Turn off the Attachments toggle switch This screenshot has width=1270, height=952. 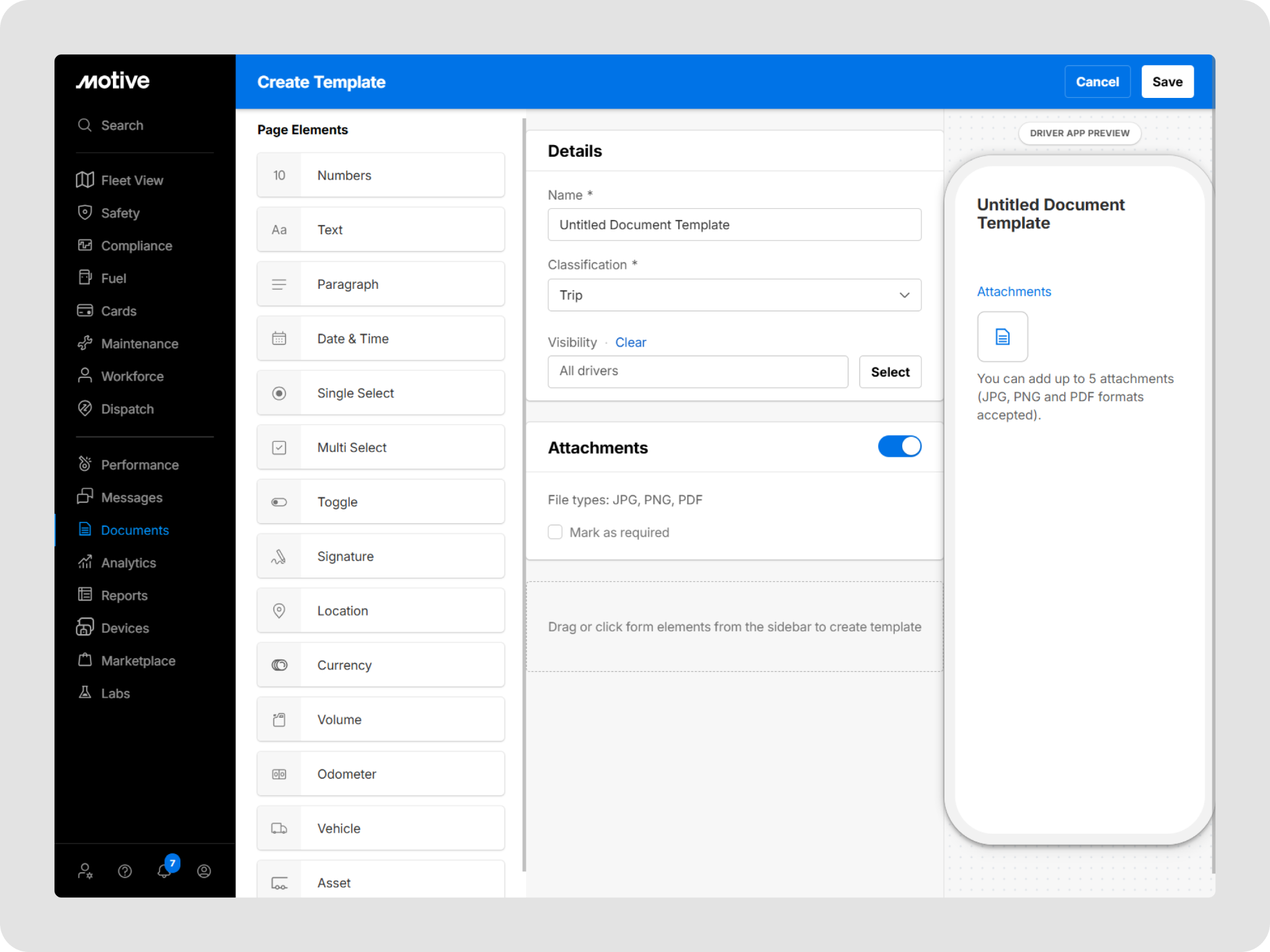[x=899, y=446]
